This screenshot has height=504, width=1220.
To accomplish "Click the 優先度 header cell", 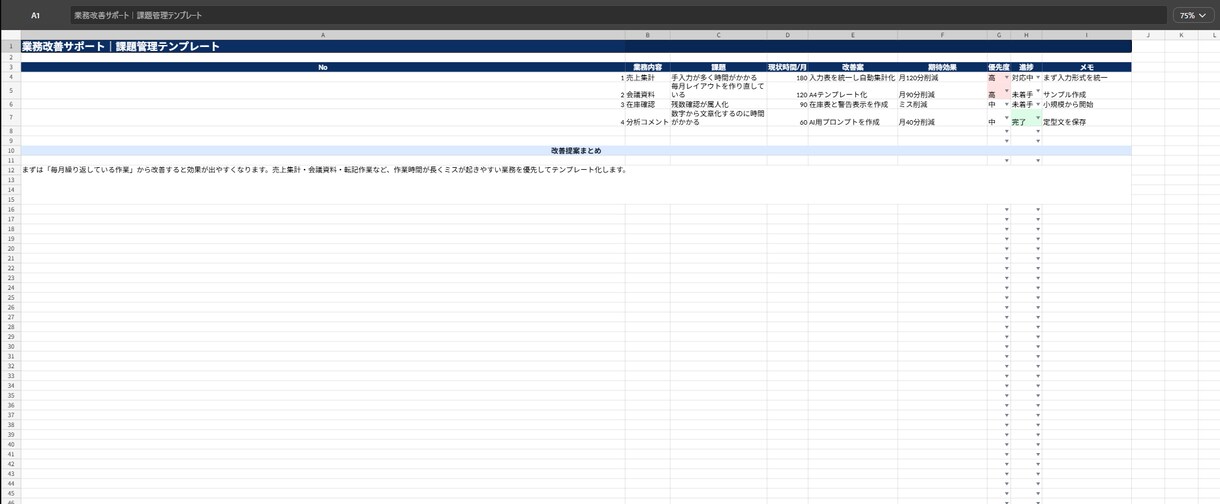I will pos(999,67).
